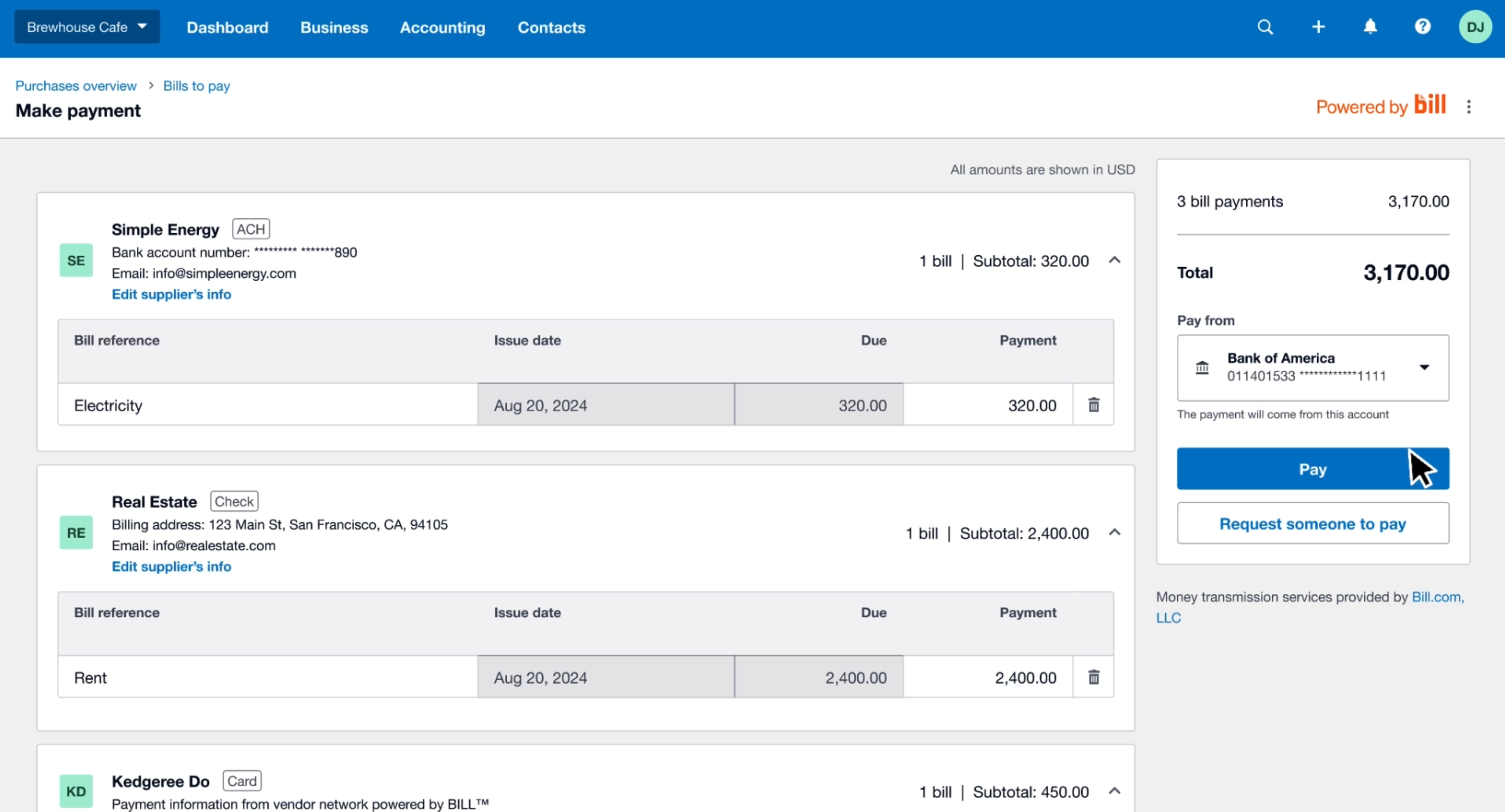Click the Kedgeree Do supplier name
Viewport: 1505px width, 812px height.
click(161, 782)
